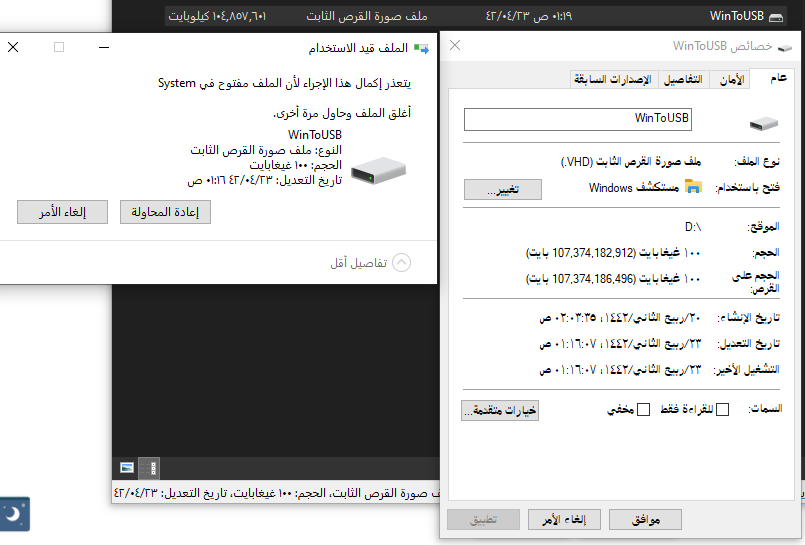Click the creation date value ٠٢:٠٣:٣٥ ص
Screen dimensions: 805x545
[620, 318]
